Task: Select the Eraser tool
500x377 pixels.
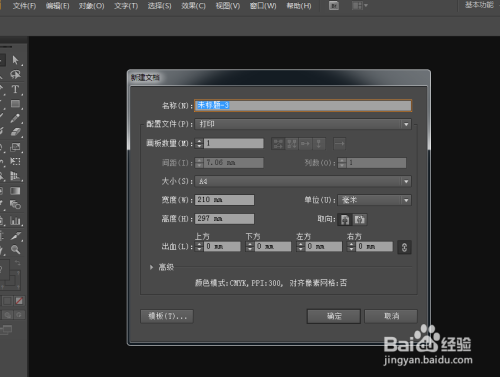Action: (x=15, y=132)
